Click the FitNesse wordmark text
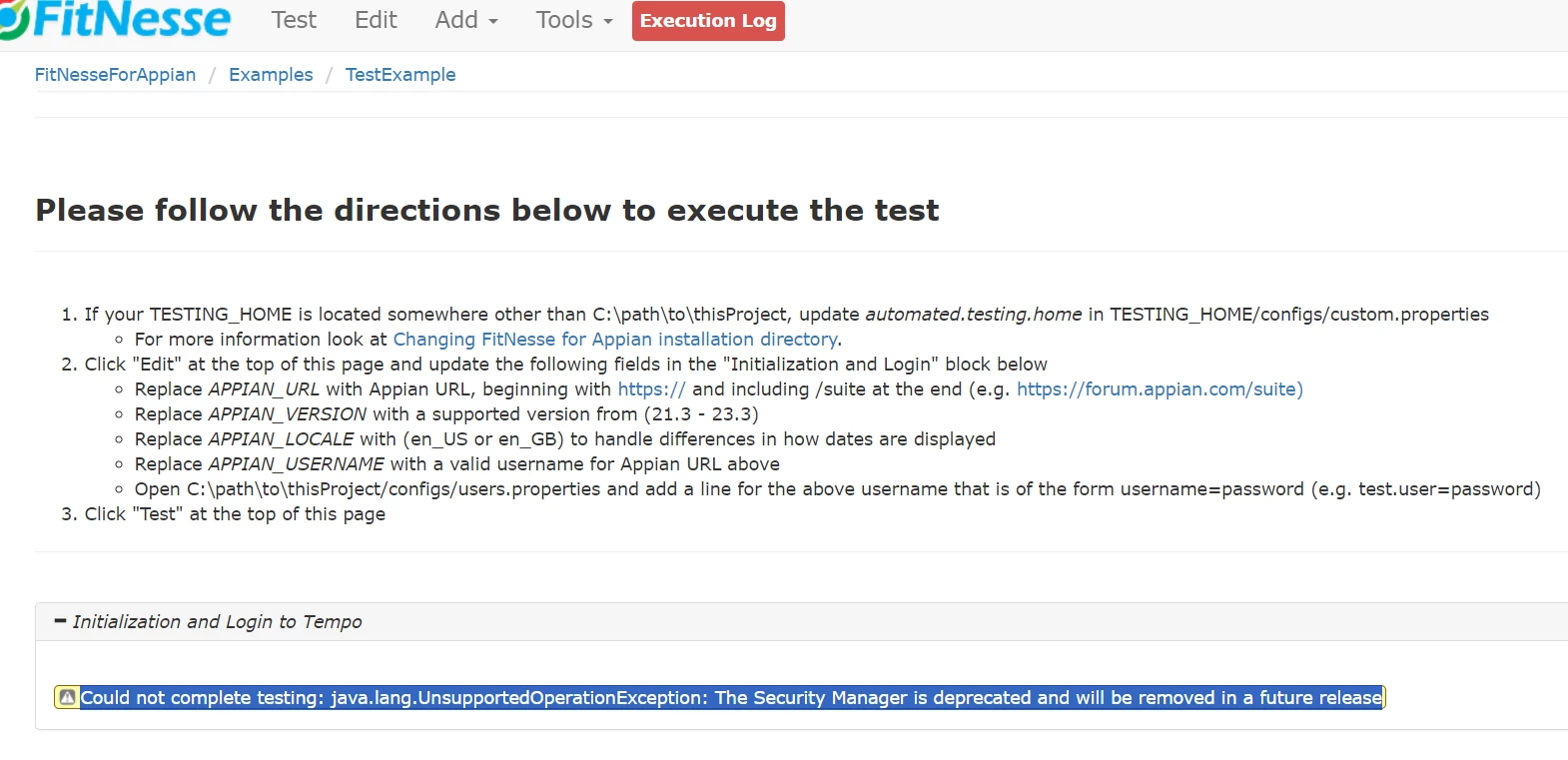 (132, 20)
